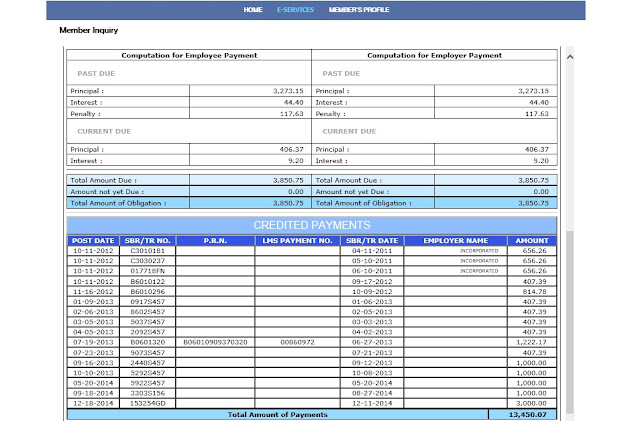Go to MEMBER'S PROFILE menu
Screen dimensions: 640x421
click(359, 10)
